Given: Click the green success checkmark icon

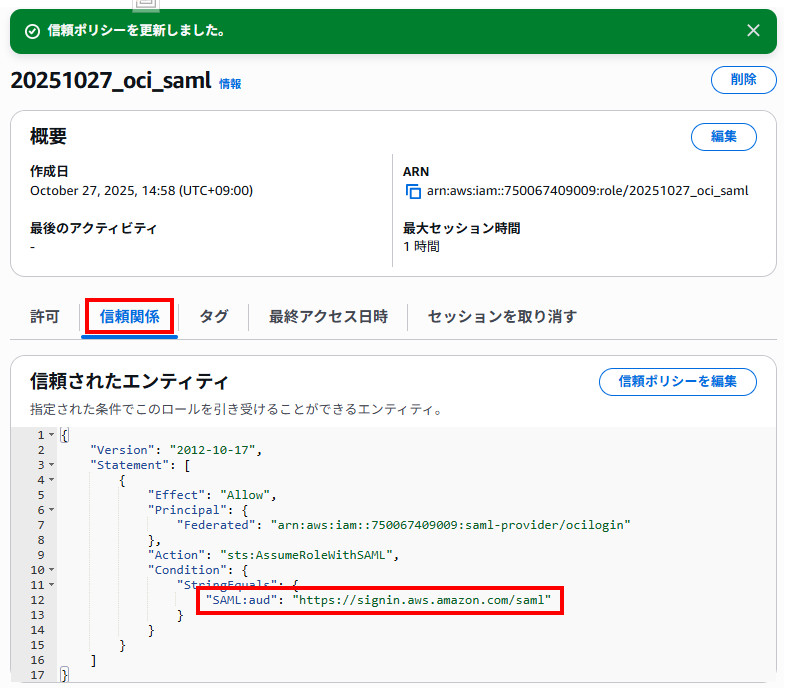Looking at the screenshot, I should (x=32, y=31).
